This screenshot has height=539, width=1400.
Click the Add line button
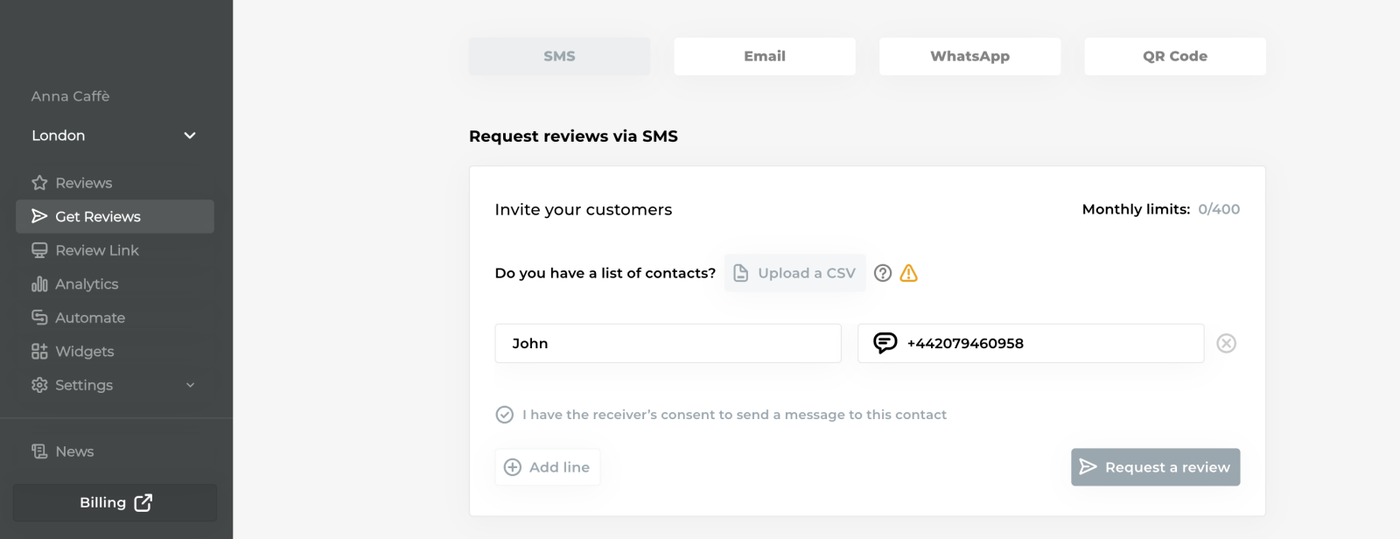547,467
